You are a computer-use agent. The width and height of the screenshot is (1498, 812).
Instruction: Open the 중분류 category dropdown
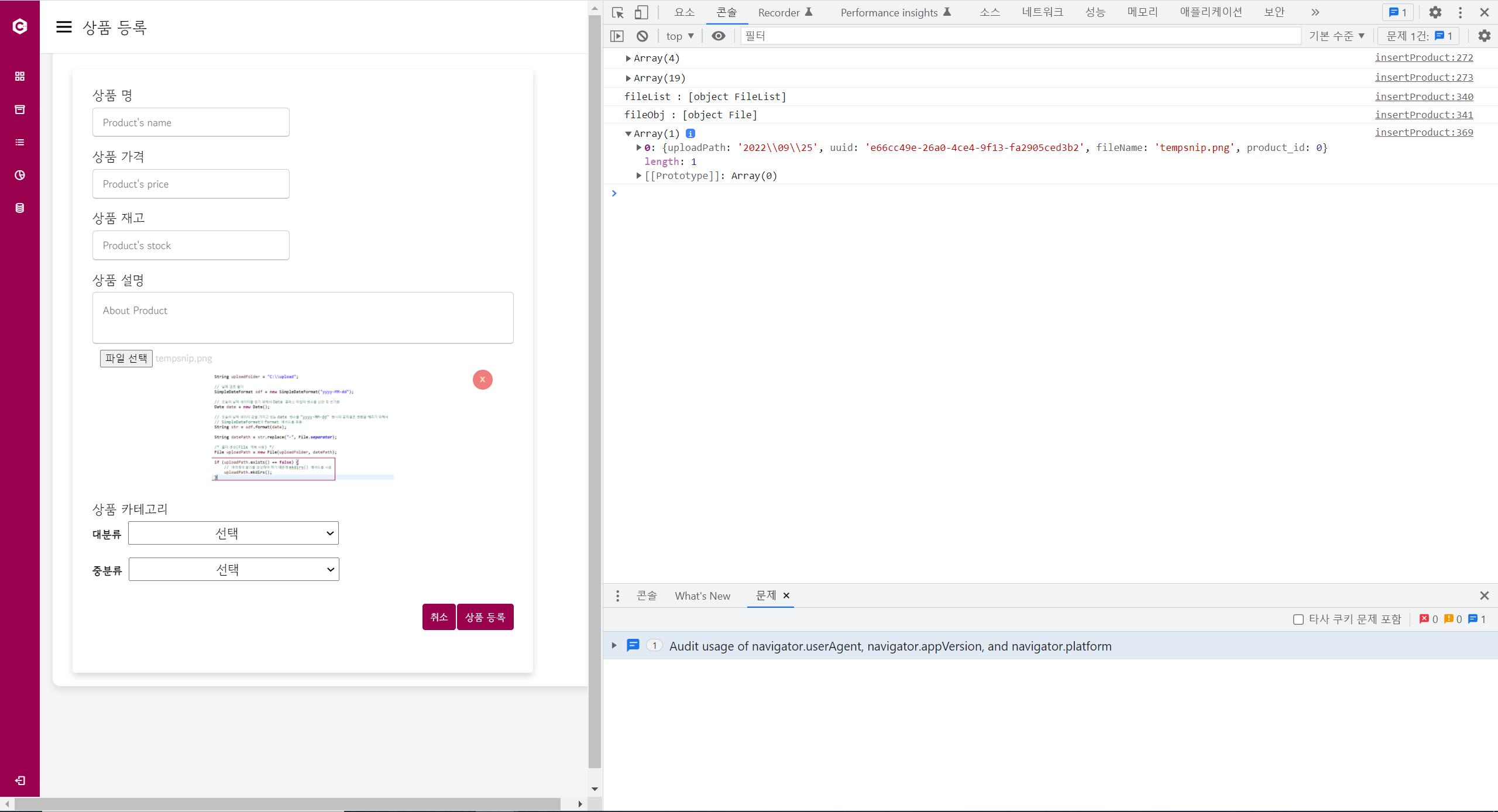pyautogui.click(x=233, y=569)
